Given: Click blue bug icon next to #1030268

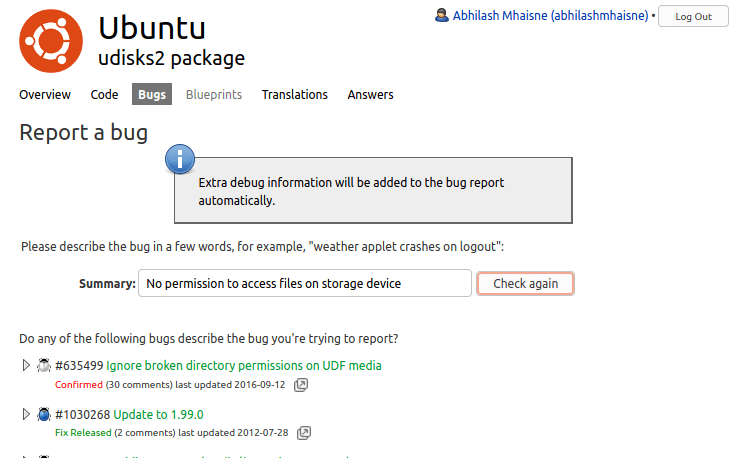Looking at the screenshot, I should (44, 414).
